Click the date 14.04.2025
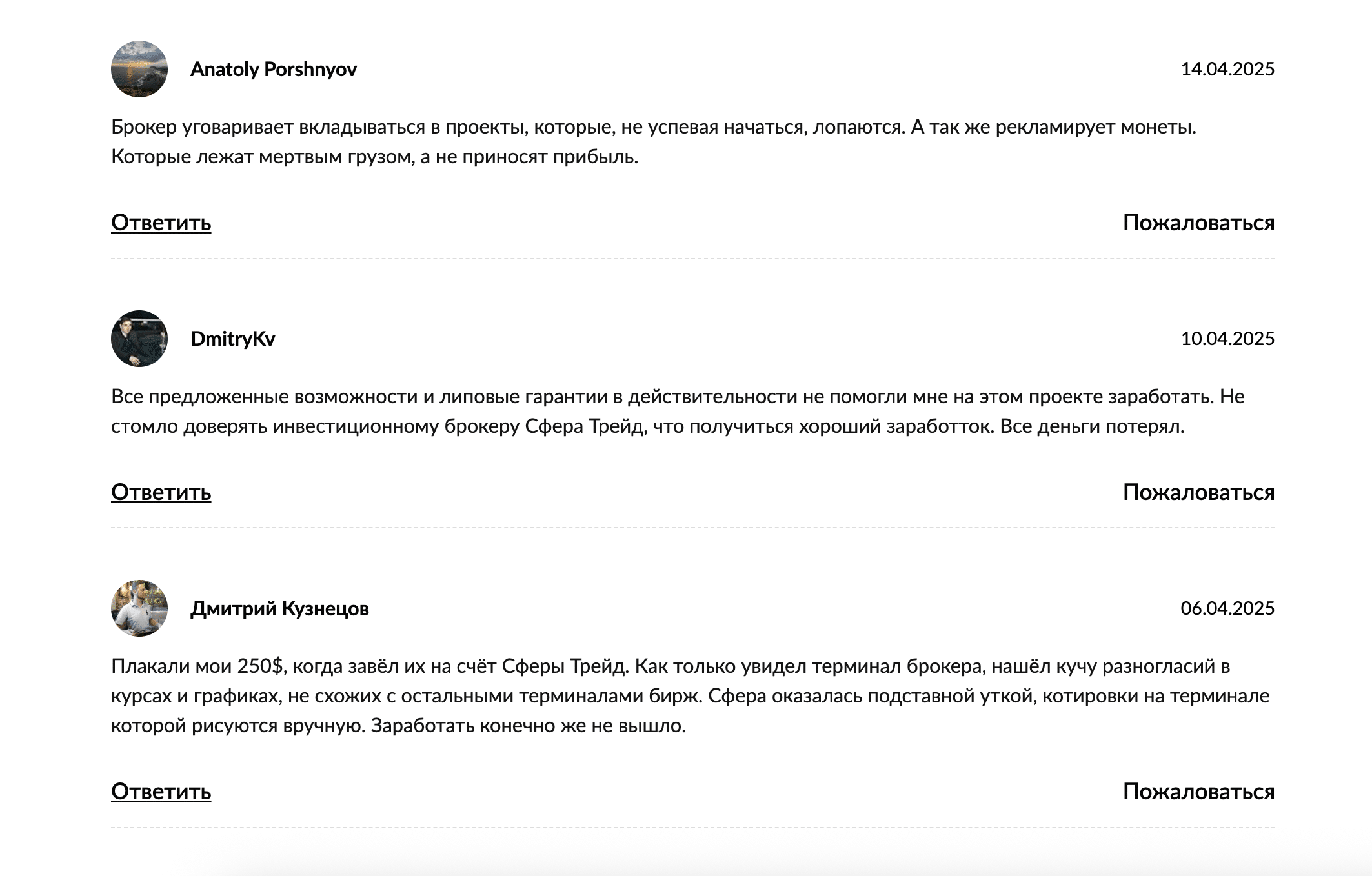Screen dimensions: 1372x876 (x=1227, y=69)
